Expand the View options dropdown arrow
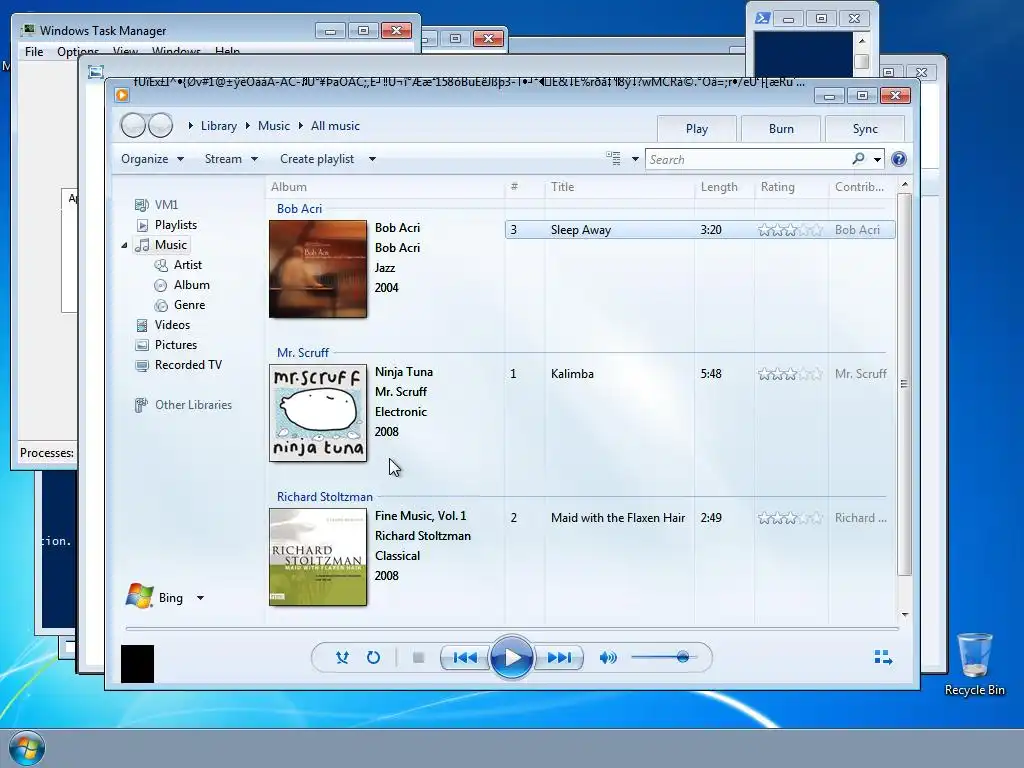This screenshot has width=1024, height=768. 635,159
